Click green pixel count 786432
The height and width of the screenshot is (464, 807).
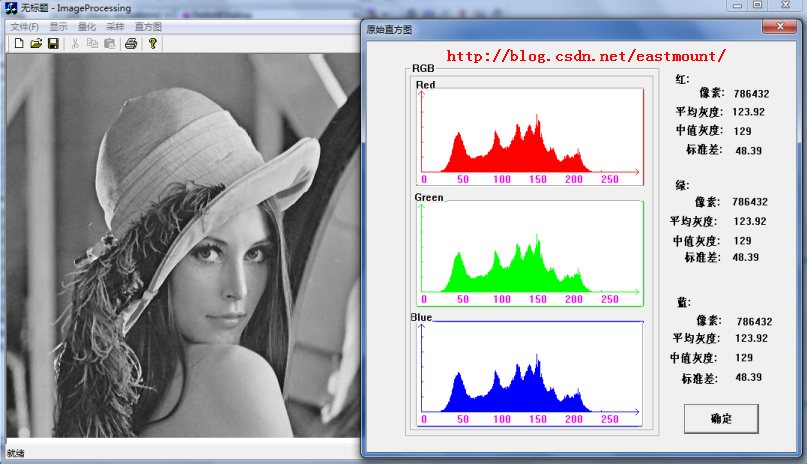click(x=750, y=202)
